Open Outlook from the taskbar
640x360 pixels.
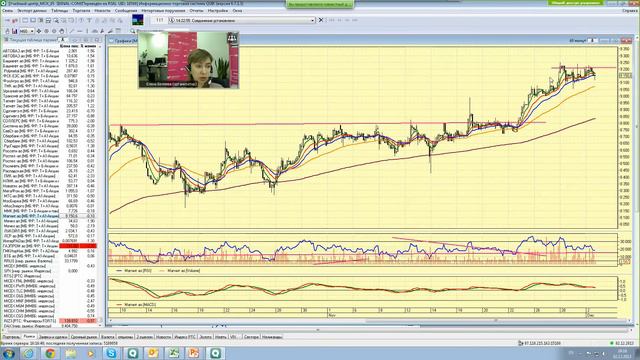click(x=153, y=353)
